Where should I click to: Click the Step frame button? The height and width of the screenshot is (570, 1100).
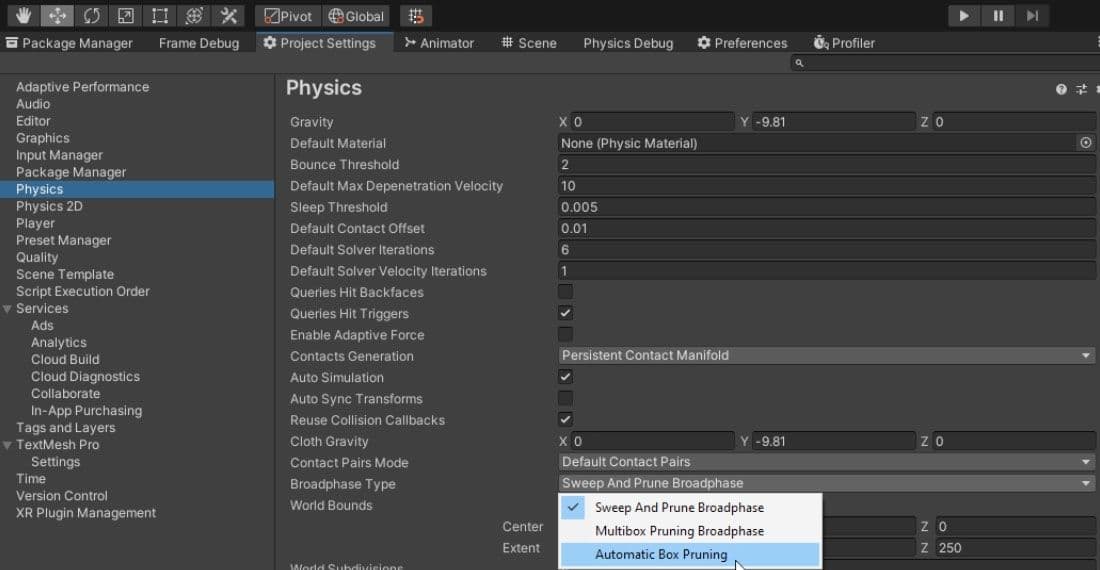[x=1033, y=16]
